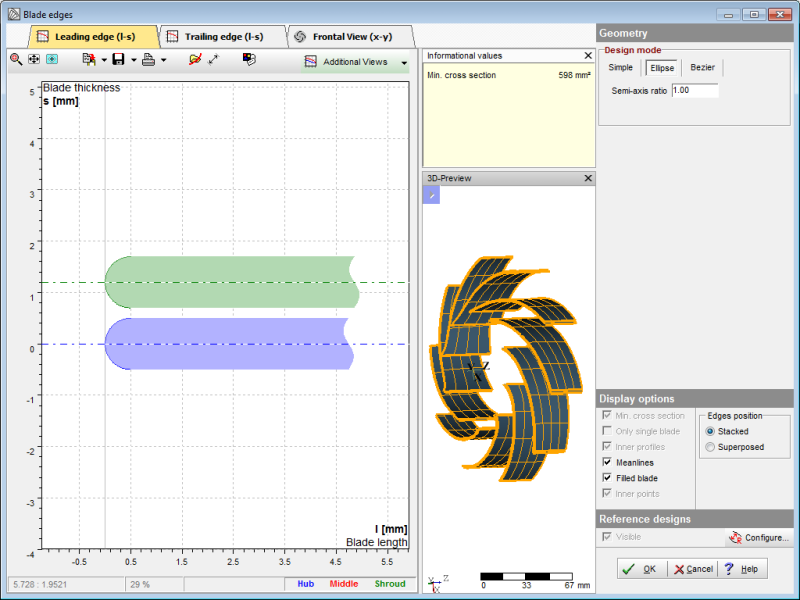This screenshot has width=800, height=600.
Task: Close the 3D-Preview panel
Action: point(588,178)
